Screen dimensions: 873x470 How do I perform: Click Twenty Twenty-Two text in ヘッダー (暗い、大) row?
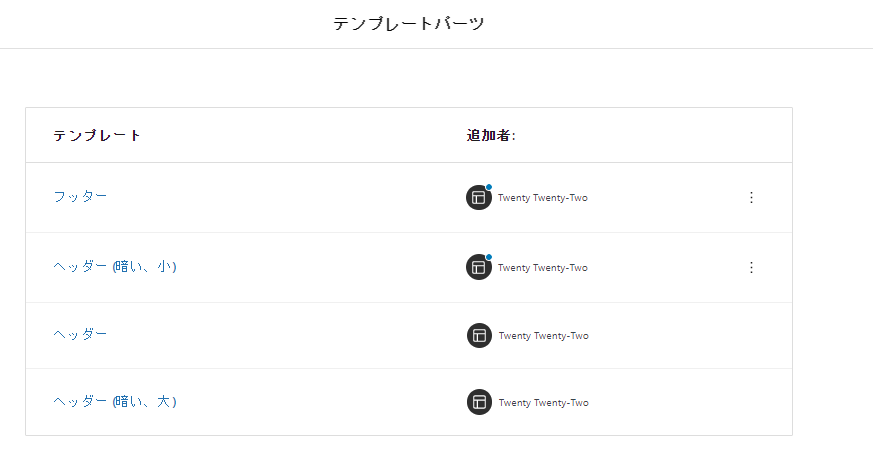(x=544, y=403)
